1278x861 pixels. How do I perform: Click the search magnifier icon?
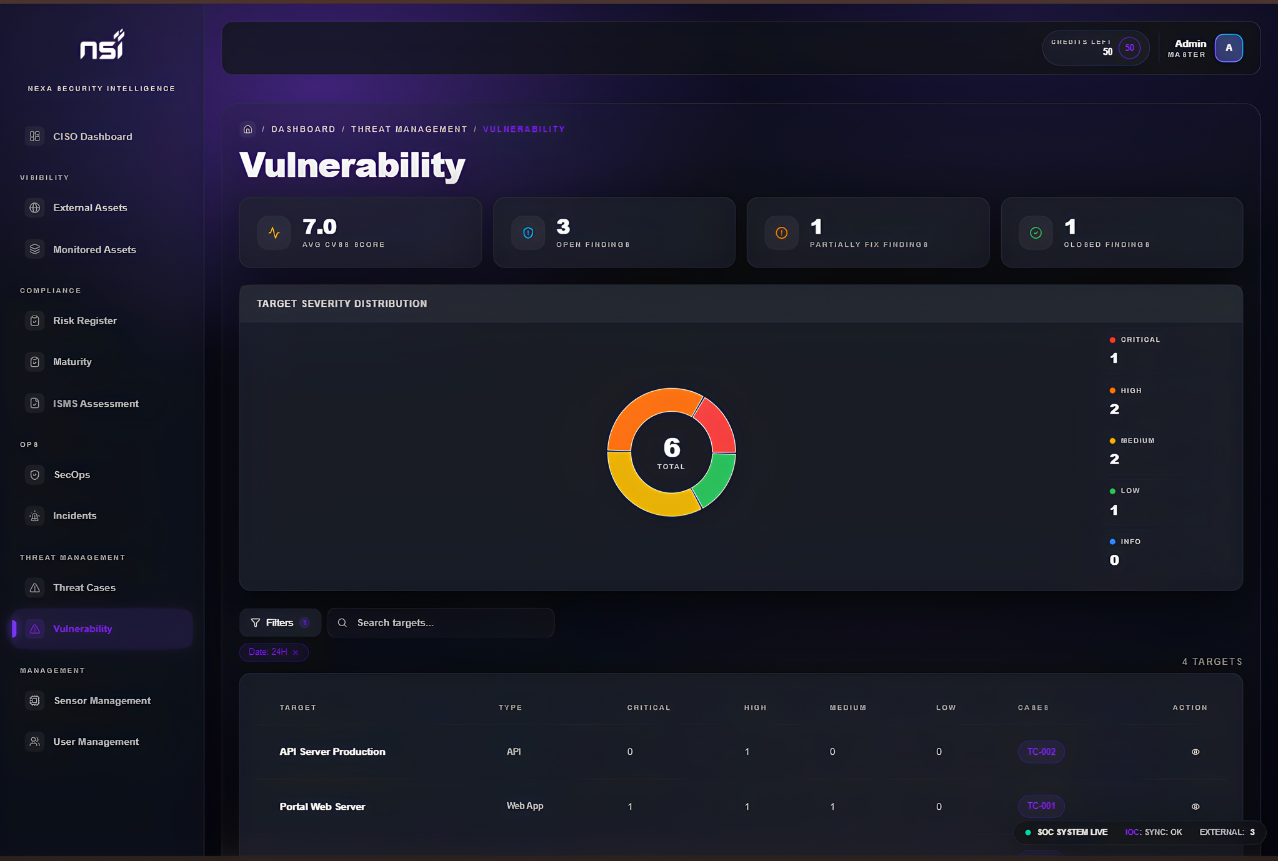click(x=342, y=623)
